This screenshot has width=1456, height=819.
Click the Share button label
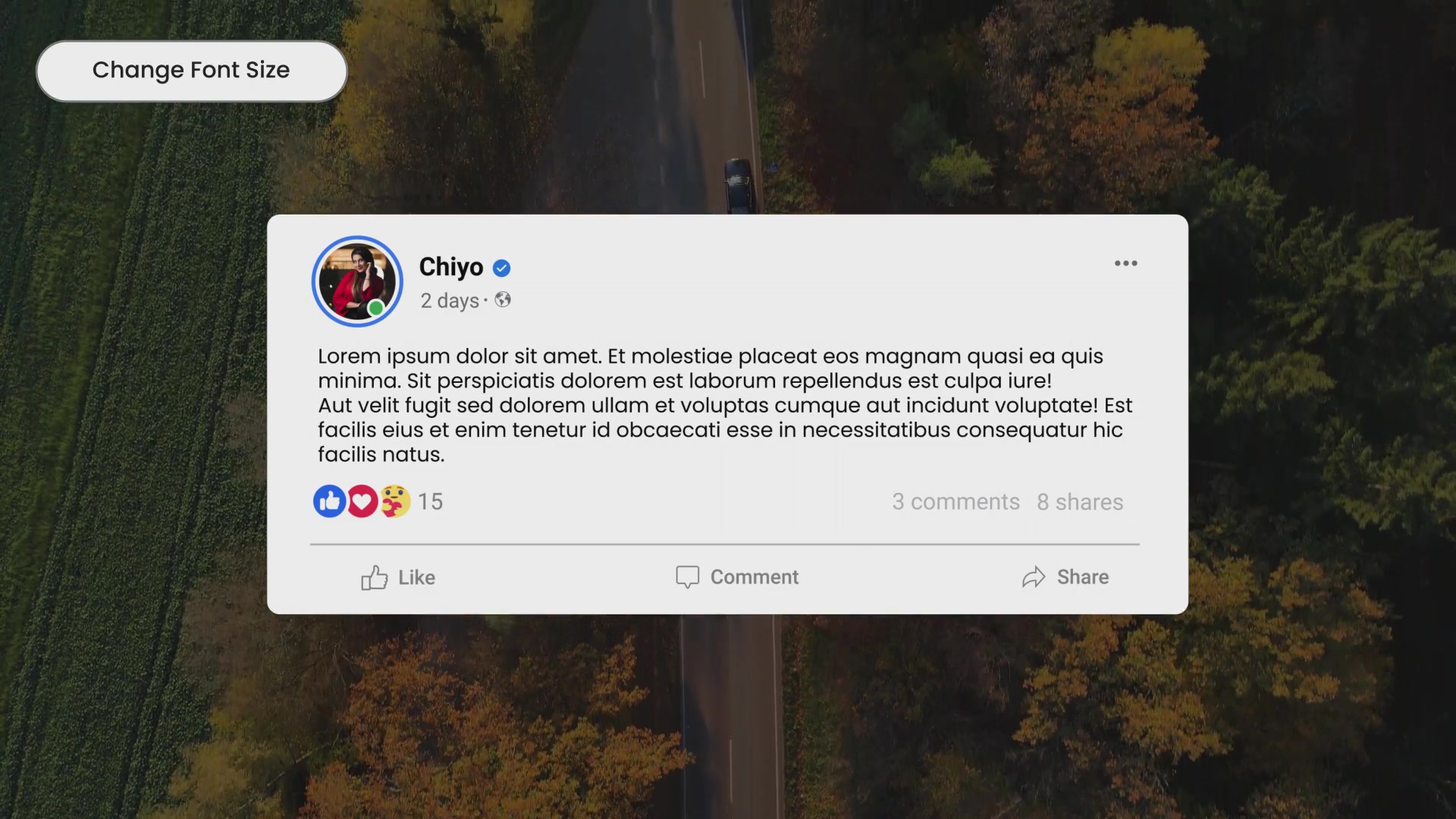[1083, 577]
